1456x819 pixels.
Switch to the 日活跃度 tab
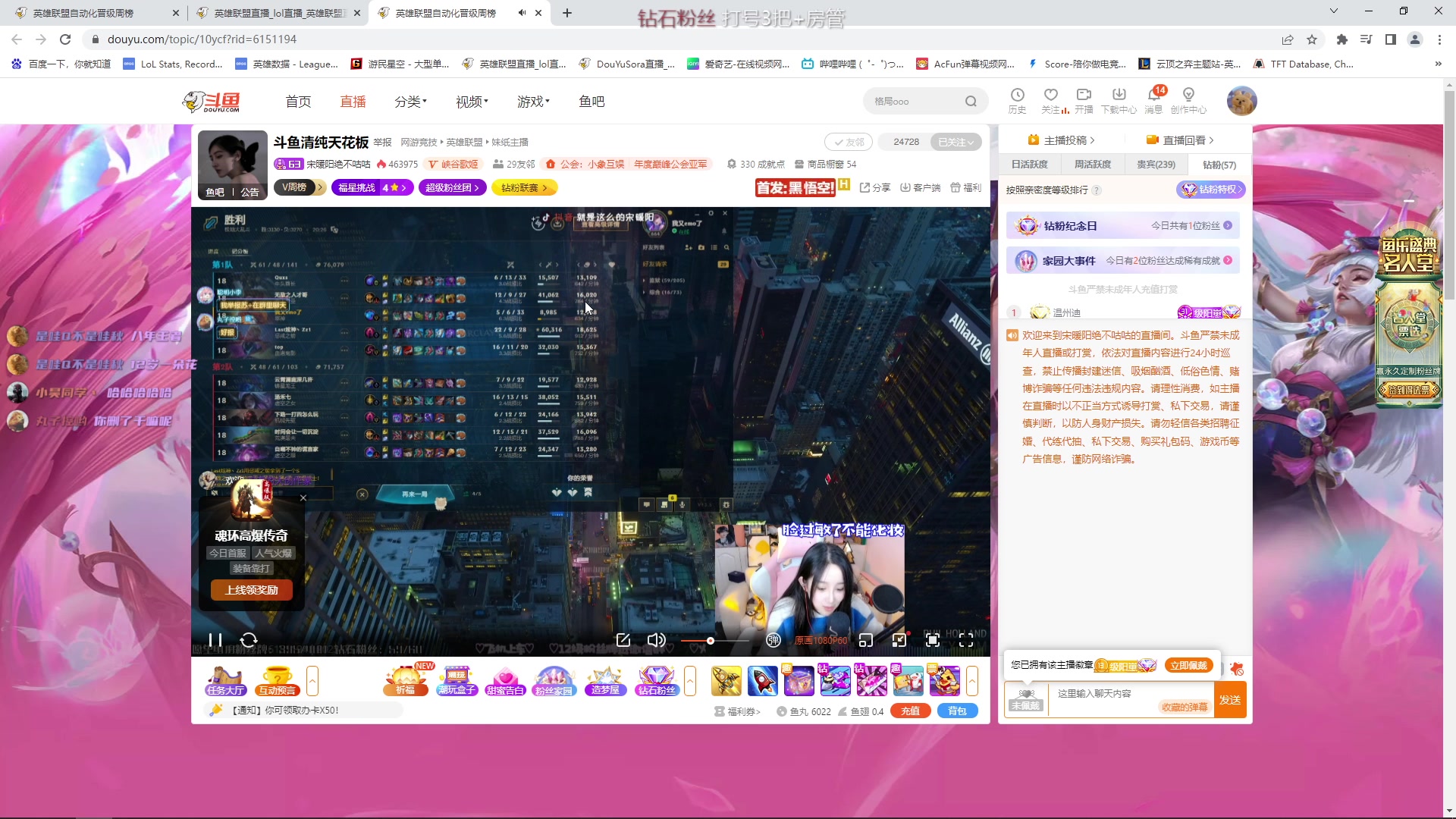1029,165
